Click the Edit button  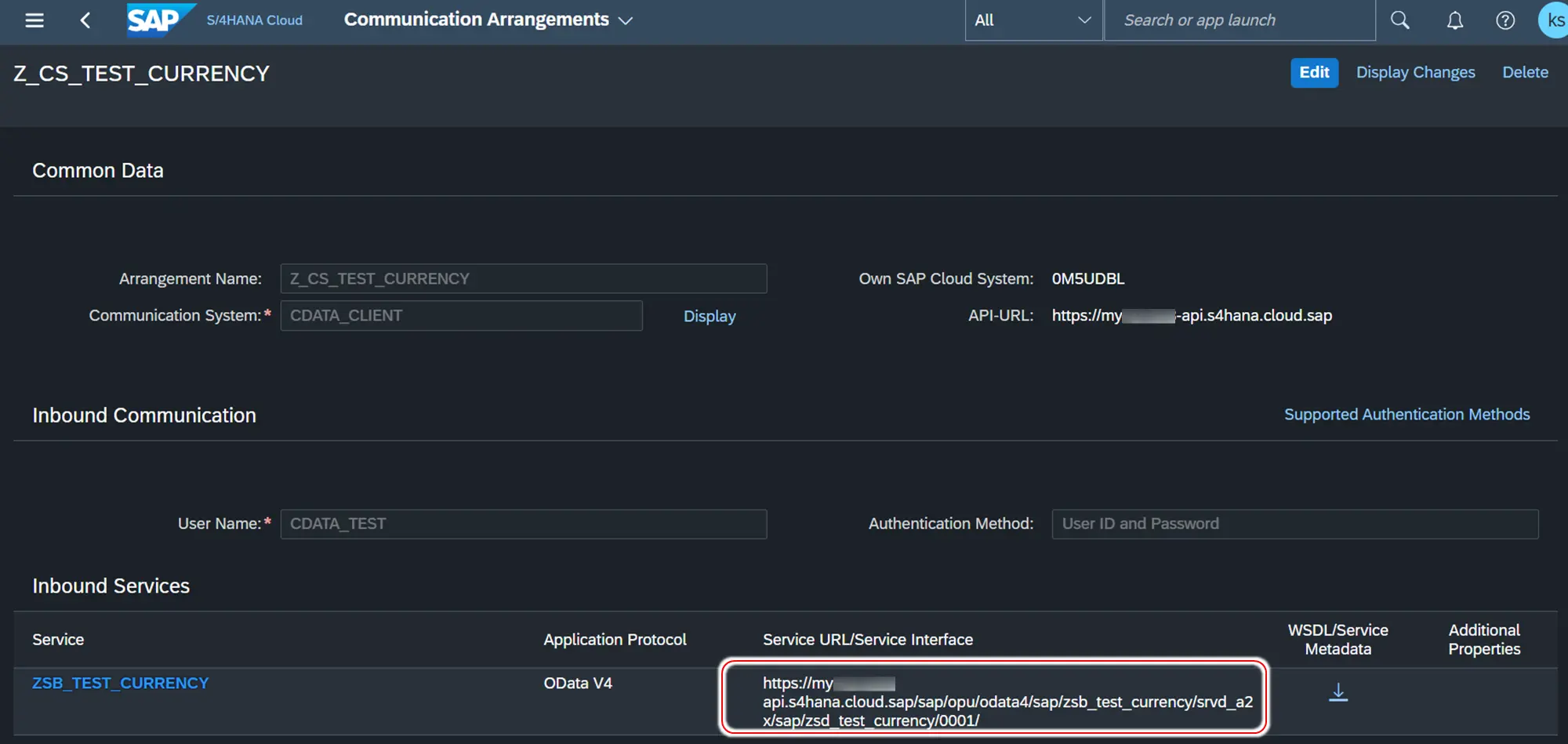1314,72
